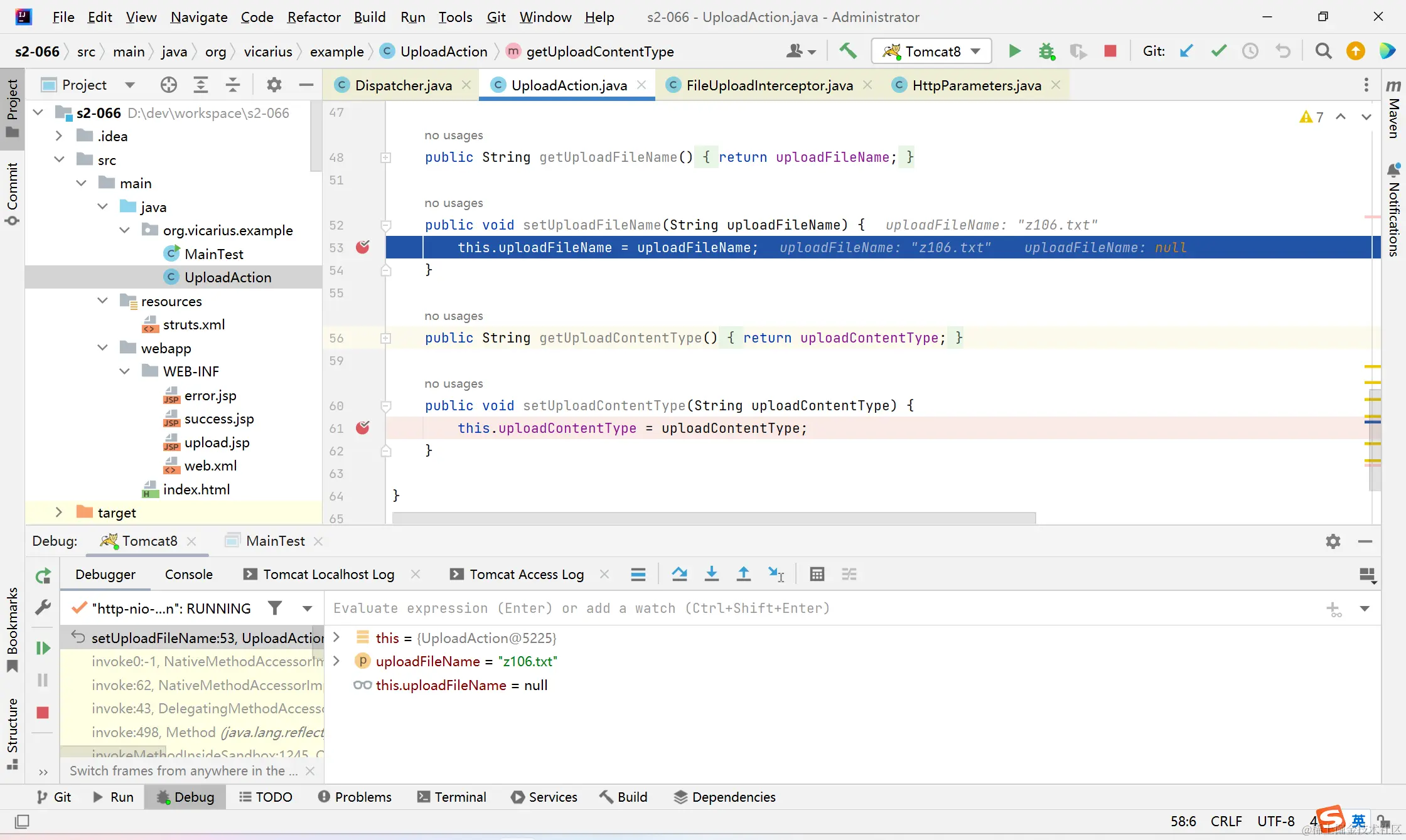
Task: Toggle the breakpoint on line 53
Action: pyautogui.click(x=363, y=247)
